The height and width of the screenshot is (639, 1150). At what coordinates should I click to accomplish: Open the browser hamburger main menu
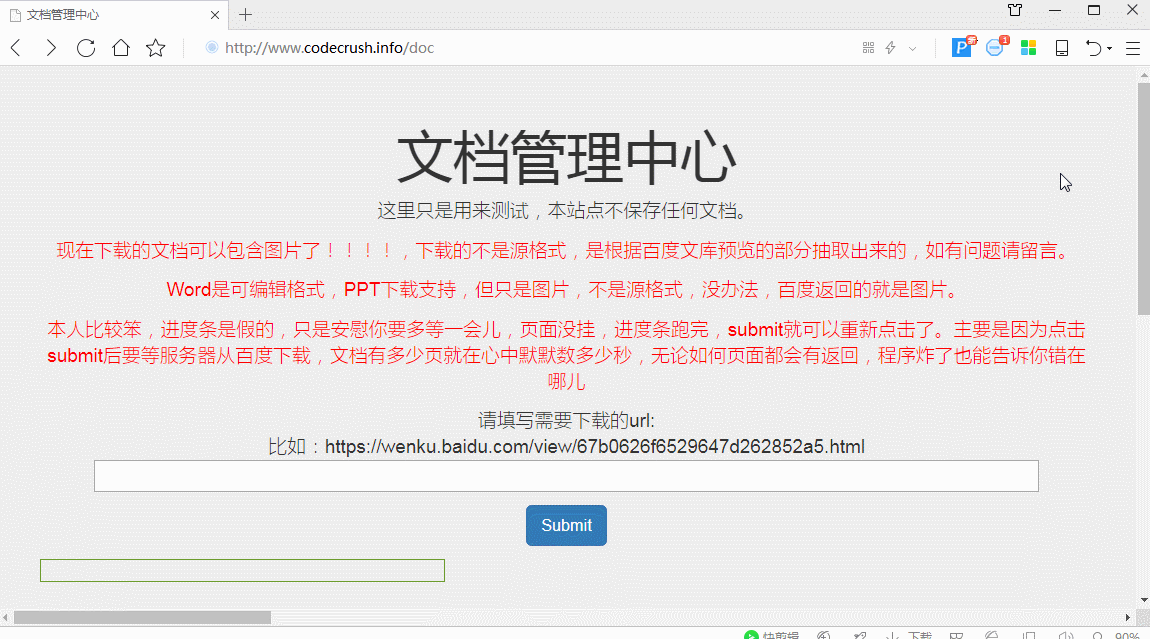(x=1132, y=48)
